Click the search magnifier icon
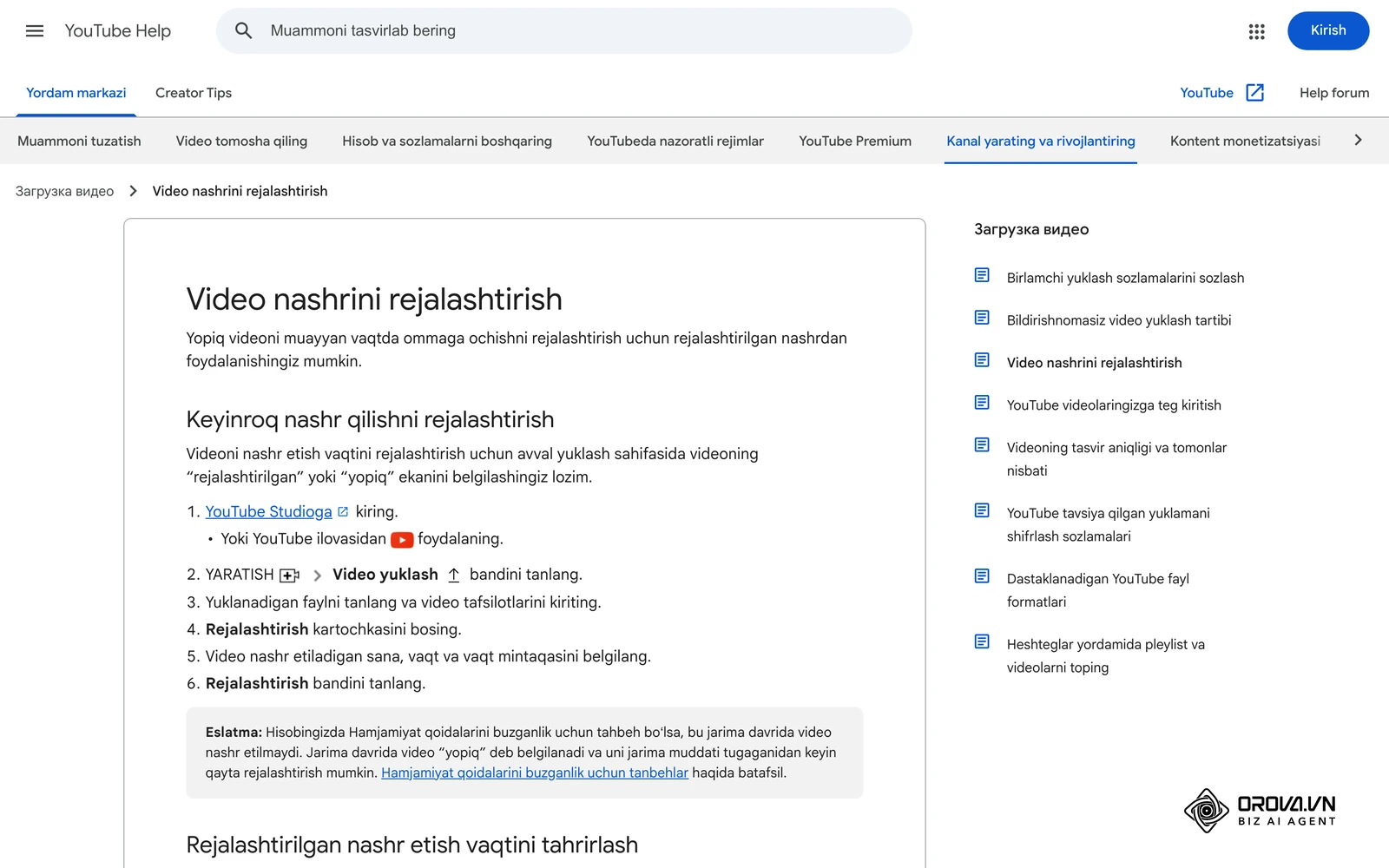This screenshot has height=868, width=1389. point(244,31)
